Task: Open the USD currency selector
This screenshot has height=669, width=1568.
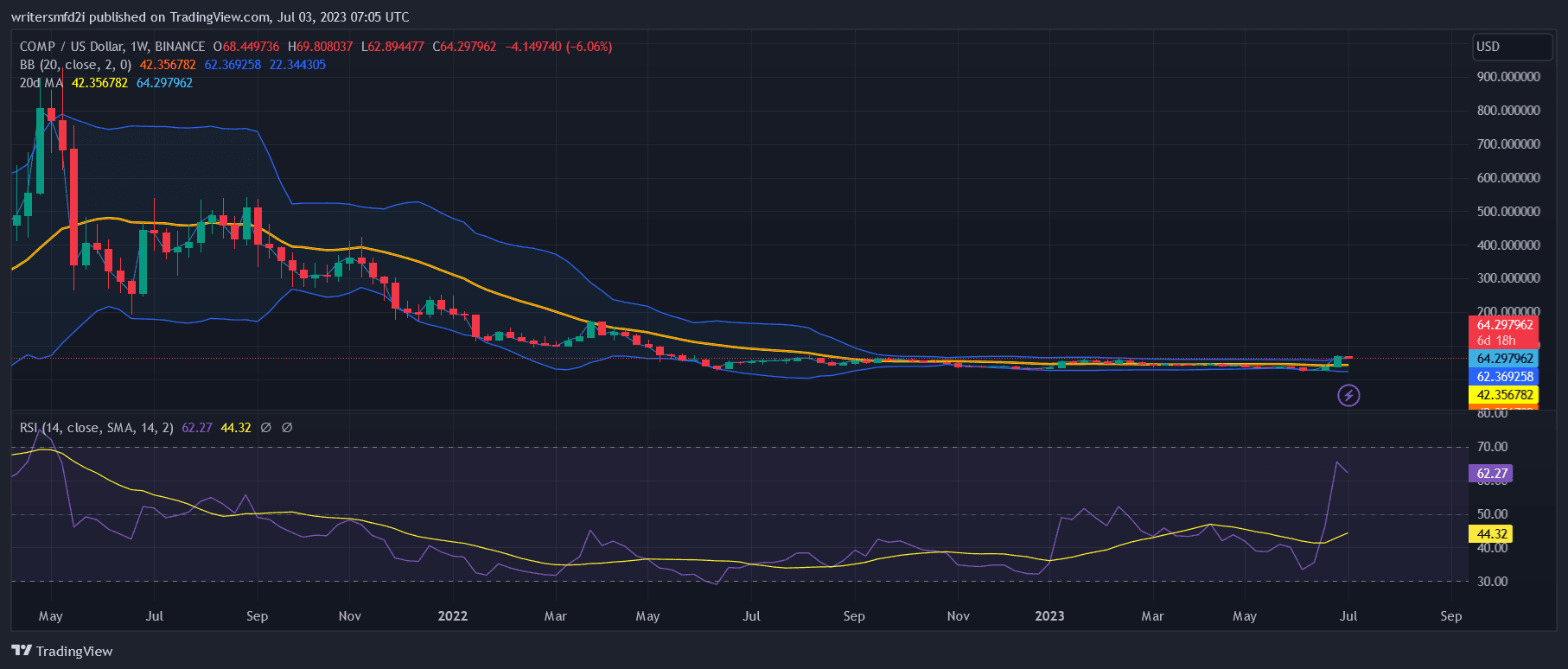Action: (x=1512, y=47)
